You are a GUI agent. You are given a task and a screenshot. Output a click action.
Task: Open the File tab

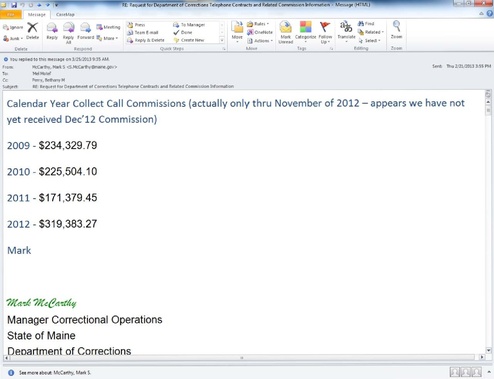pyautogui.click(x=11, y=15)
